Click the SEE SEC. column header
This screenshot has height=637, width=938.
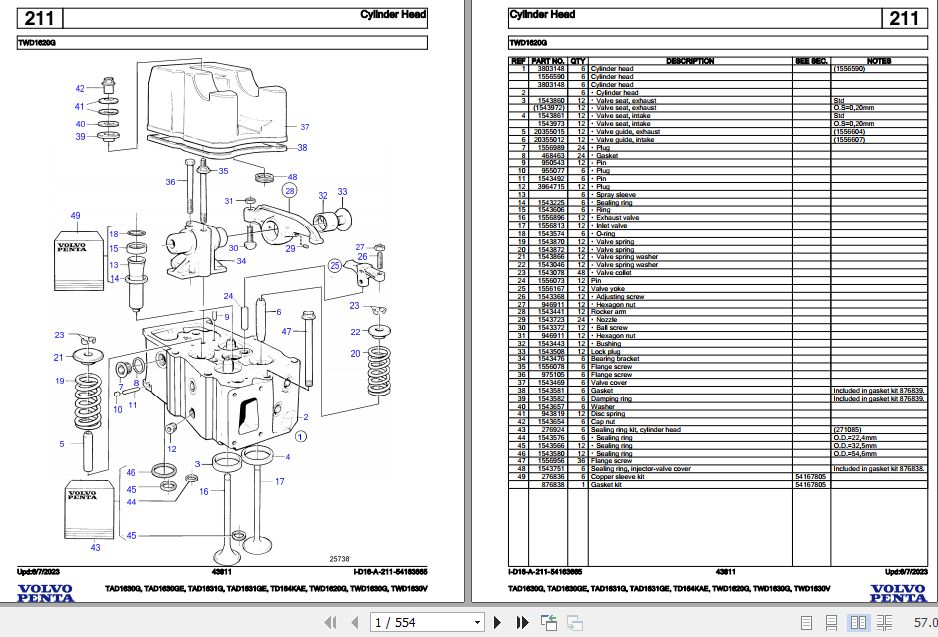812,61
